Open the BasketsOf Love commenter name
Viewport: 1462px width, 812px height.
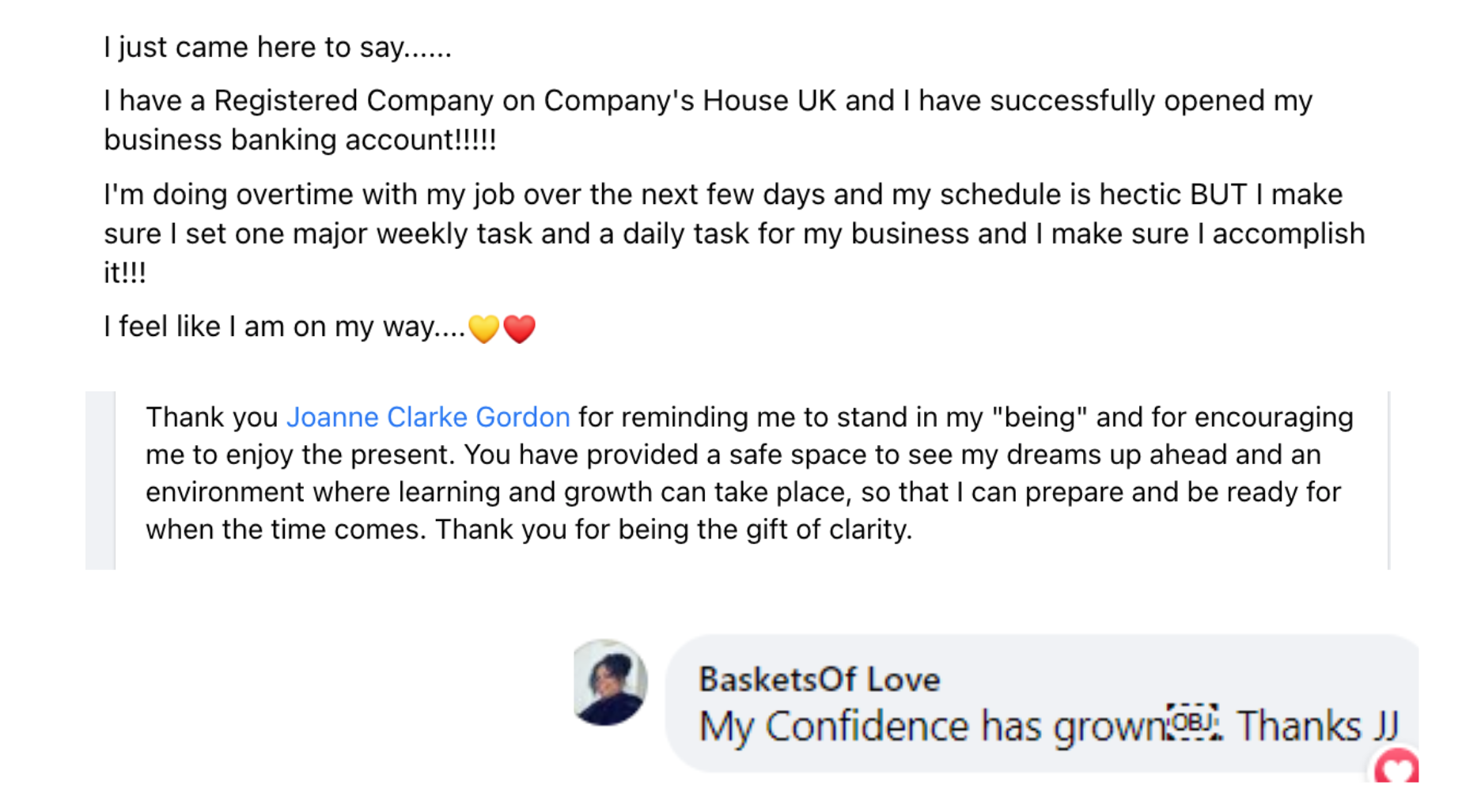pos(819,679)
